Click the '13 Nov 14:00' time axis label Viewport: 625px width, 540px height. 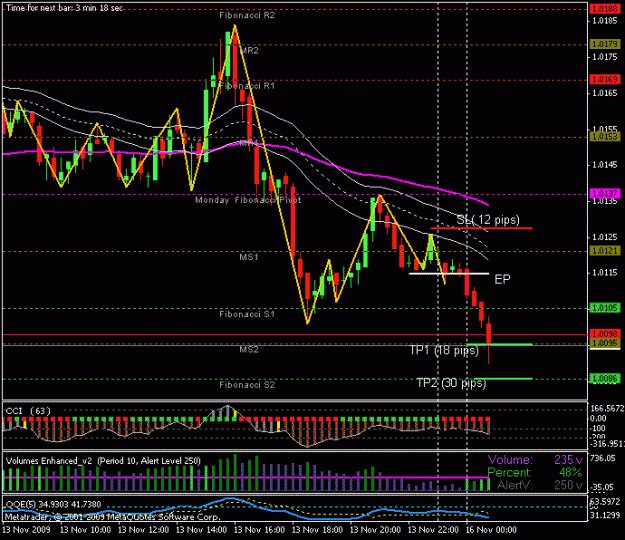[x=201, y=530]
